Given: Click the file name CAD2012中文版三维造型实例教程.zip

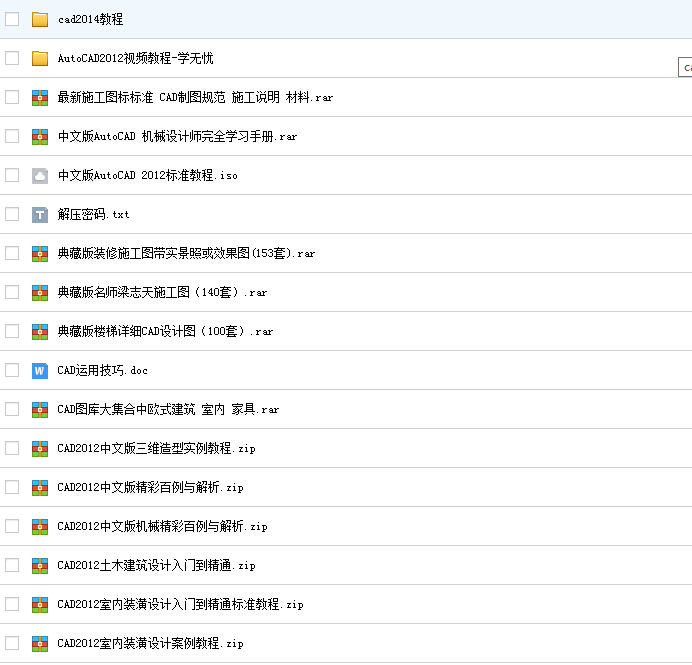Looking at the screenshot, I should pos(156,448).
